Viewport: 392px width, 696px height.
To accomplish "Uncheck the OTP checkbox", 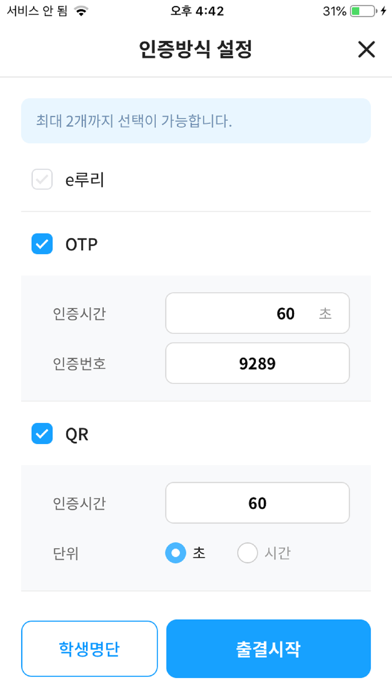I will pos(42,244).
